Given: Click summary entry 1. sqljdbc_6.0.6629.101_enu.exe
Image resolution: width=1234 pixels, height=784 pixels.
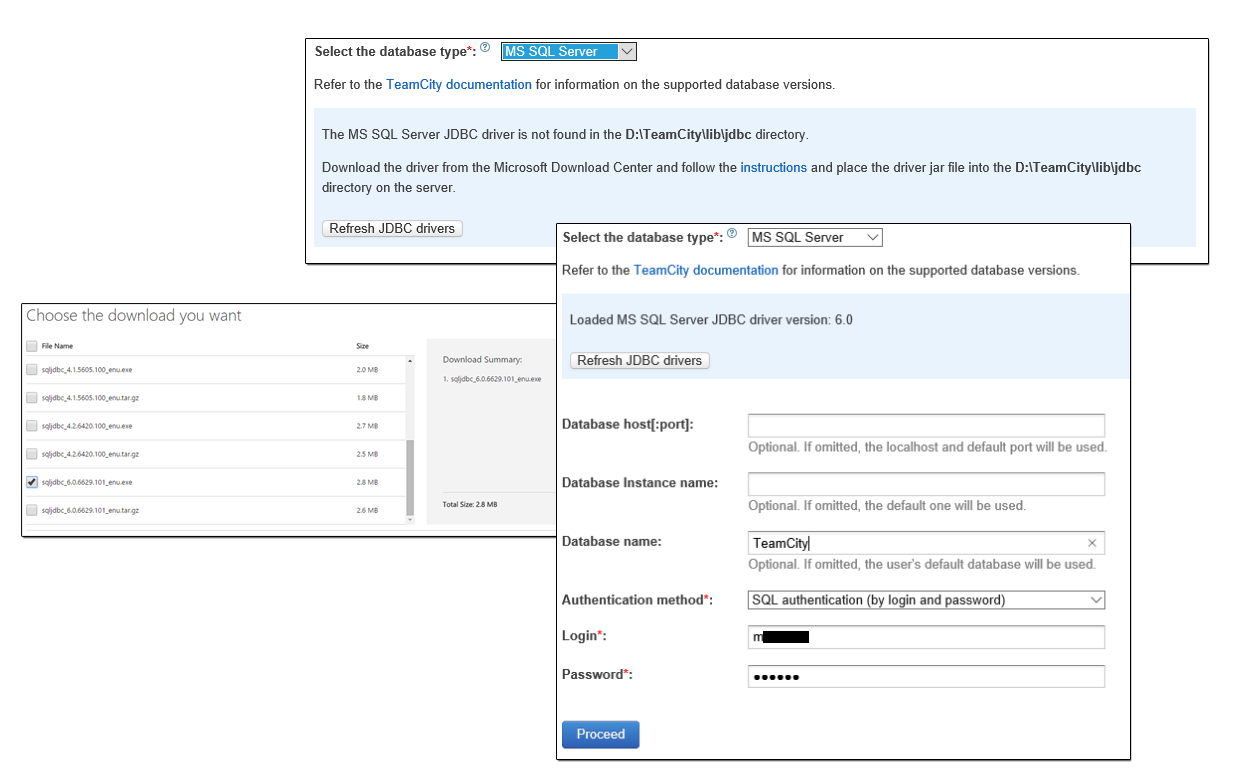Looking at the screenshot, I should coord(492,379).
